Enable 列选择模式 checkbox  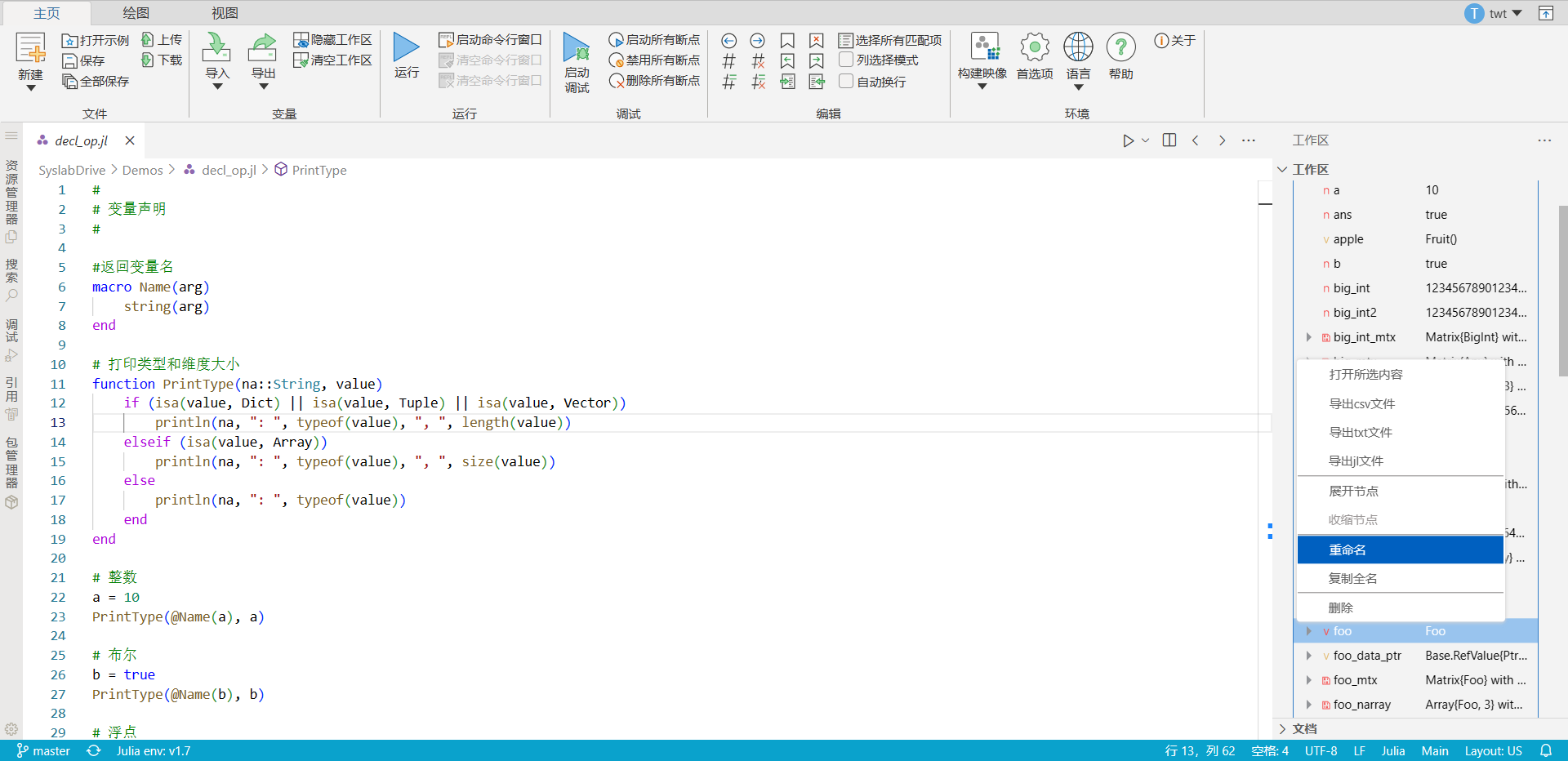[x=846, y=60]
